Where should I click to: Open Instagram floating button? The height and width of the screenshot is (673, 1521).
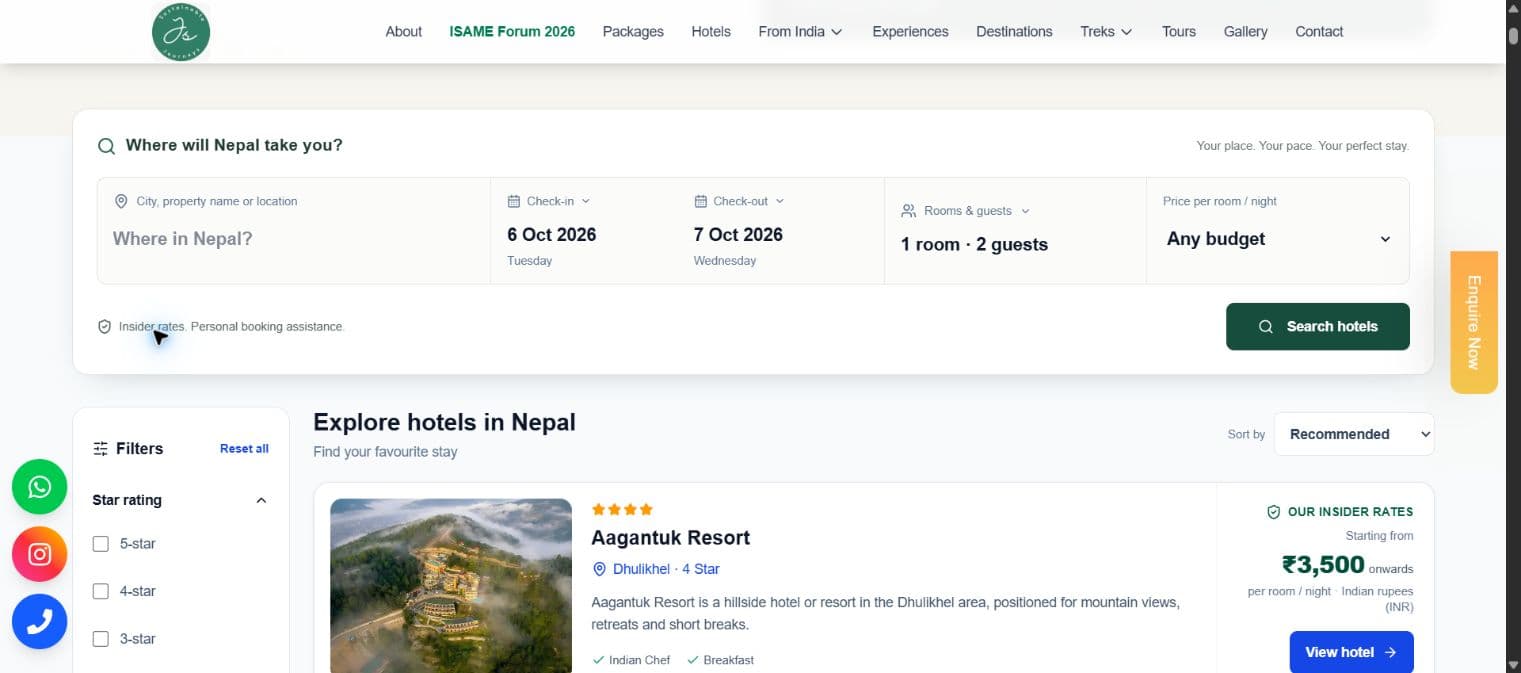[x=40, y=554]
